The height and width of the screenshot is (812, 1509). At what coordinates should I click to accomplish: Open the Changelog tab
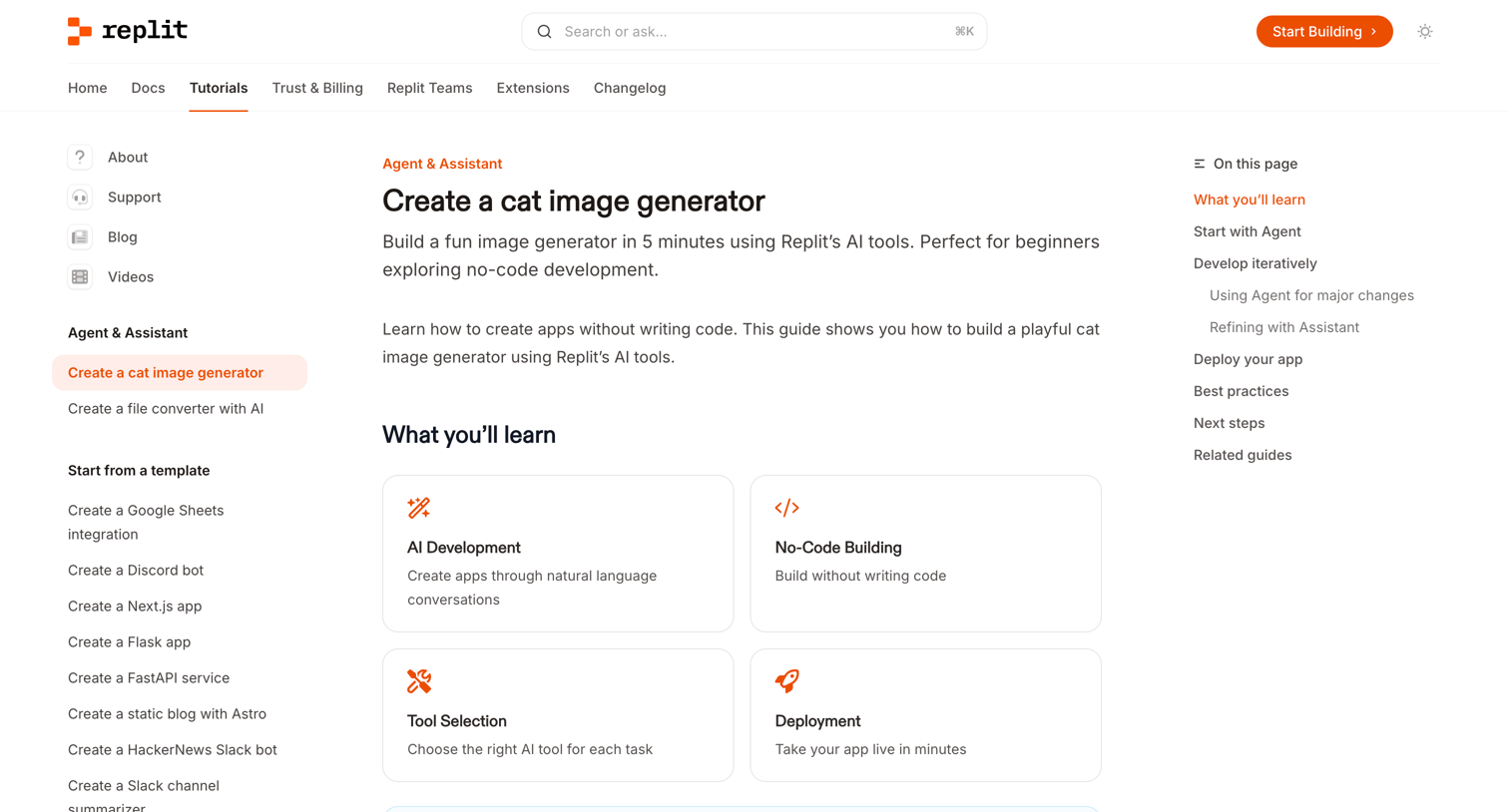coord(630,88)
